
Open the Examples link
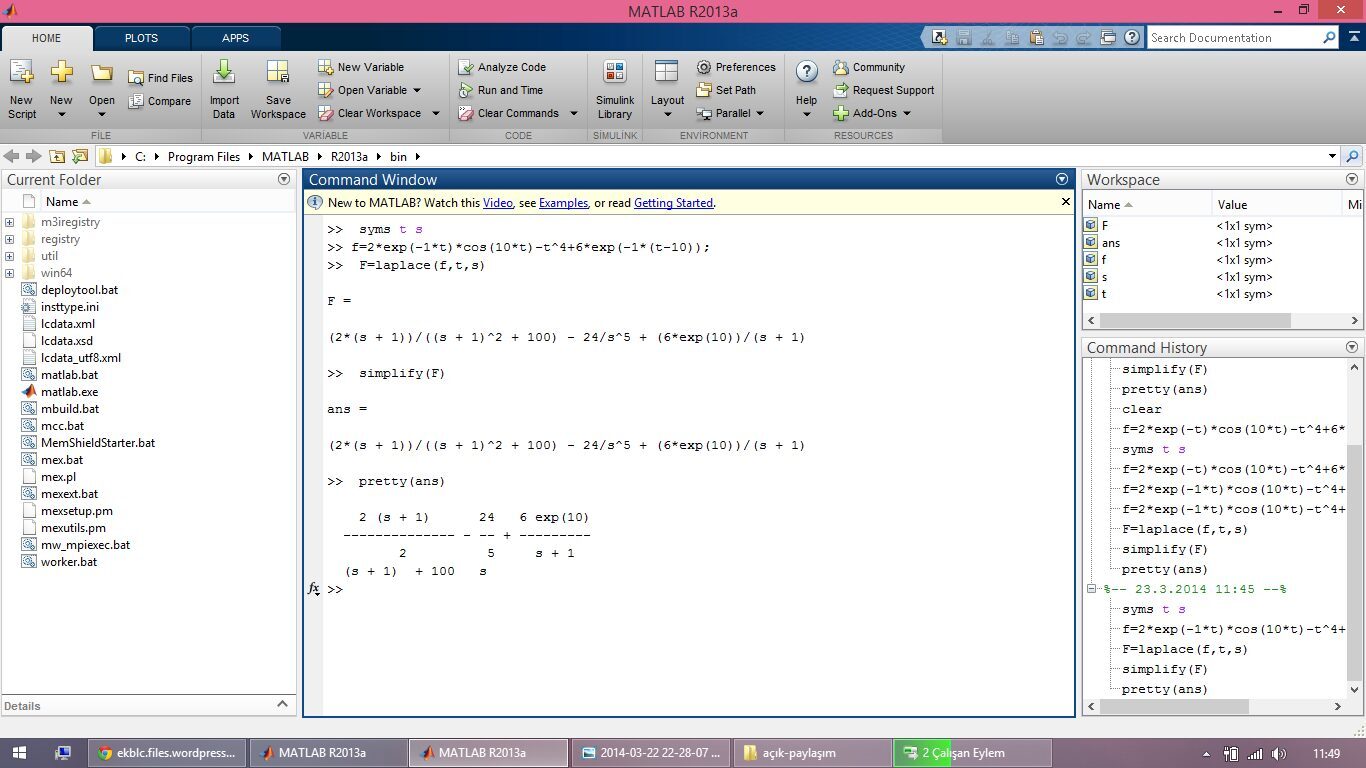point(563,203)
